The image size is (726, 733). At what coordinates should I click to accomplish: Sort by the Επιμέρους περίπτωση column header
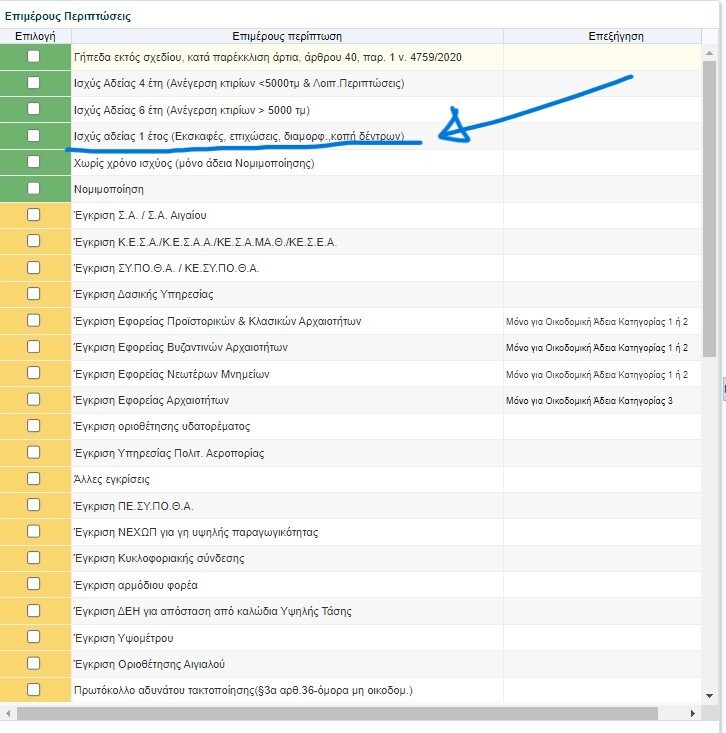(x=286, y=36)
